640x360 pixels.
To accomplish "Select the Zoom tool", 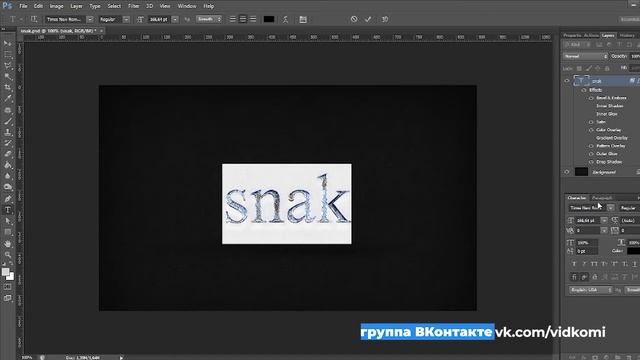I will tap(8, 255).
